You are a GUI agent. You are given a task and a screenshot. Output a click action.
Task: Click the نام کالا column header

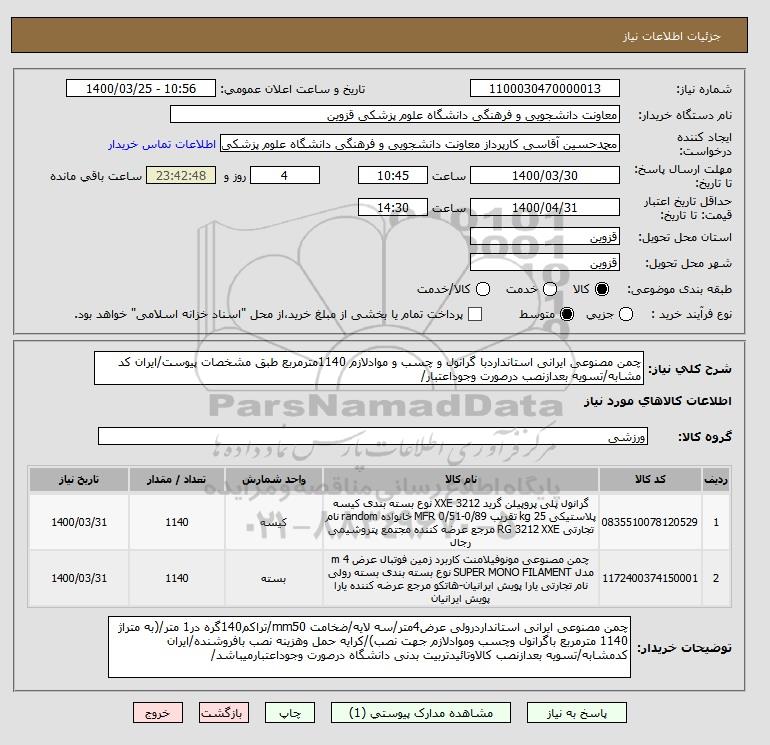point(461,479)
